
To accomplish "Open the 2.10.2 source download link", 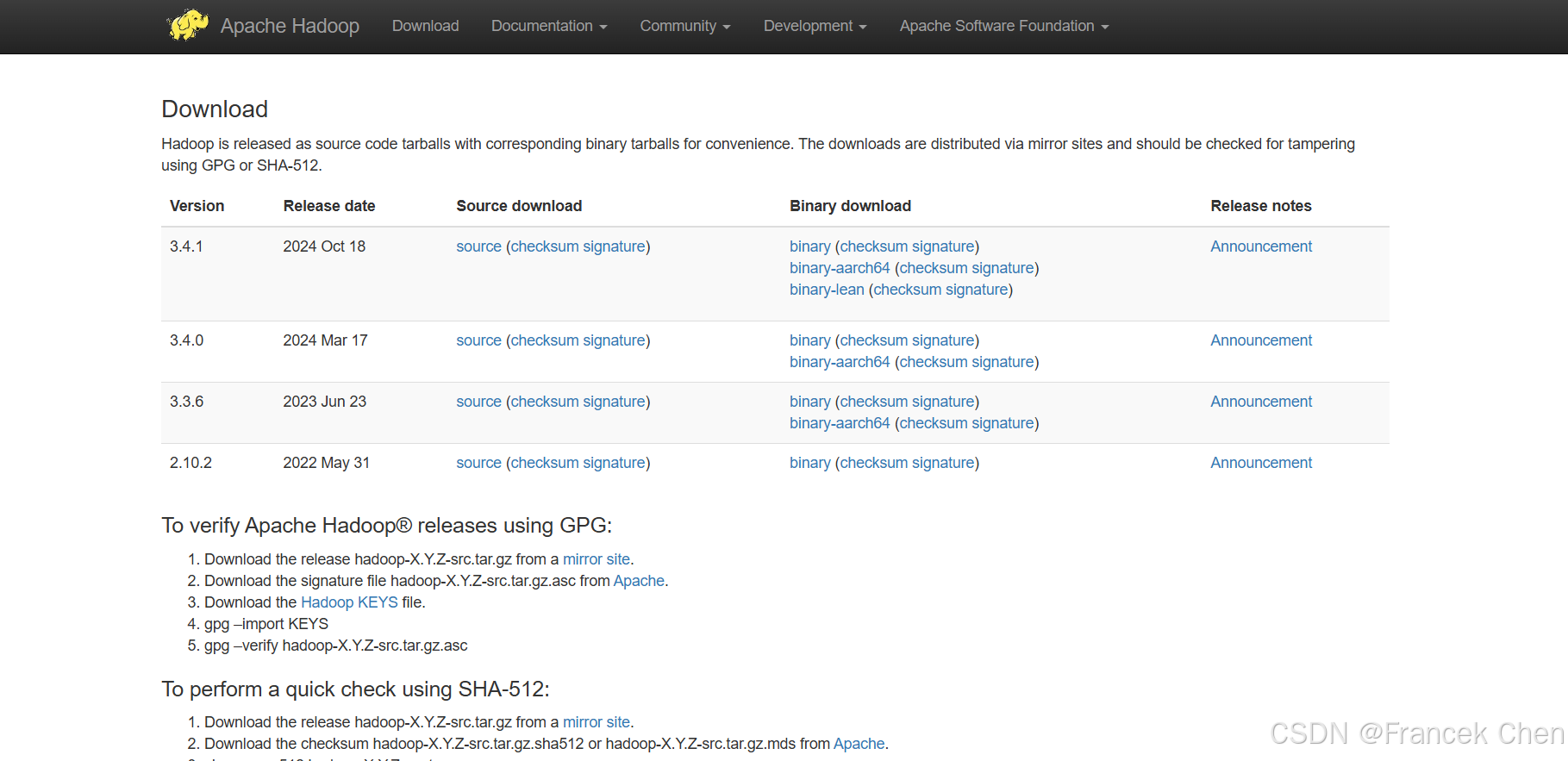I will pos(478,463).
